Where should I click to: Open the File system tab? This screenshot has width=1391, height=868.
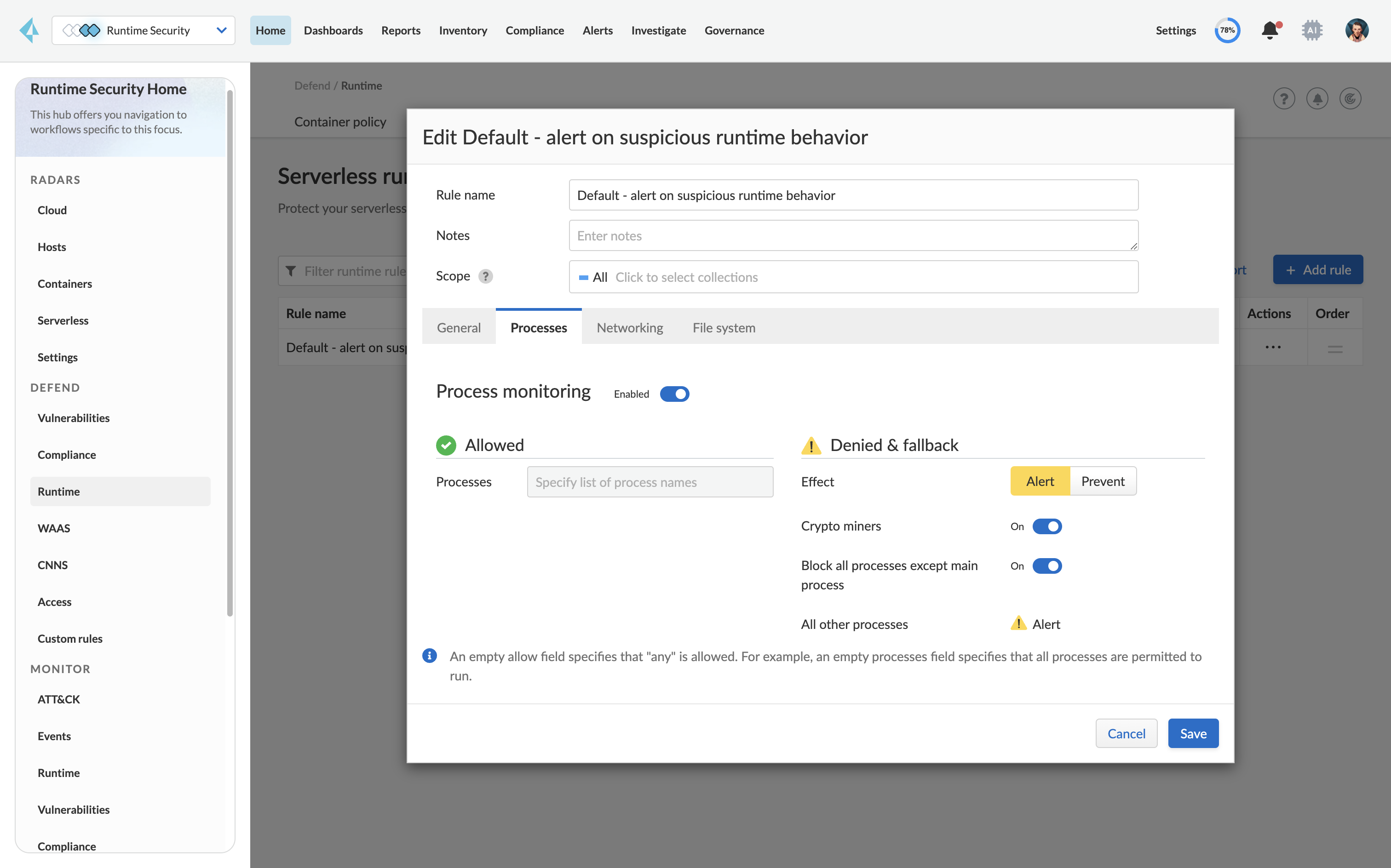(x=724, y=328)
